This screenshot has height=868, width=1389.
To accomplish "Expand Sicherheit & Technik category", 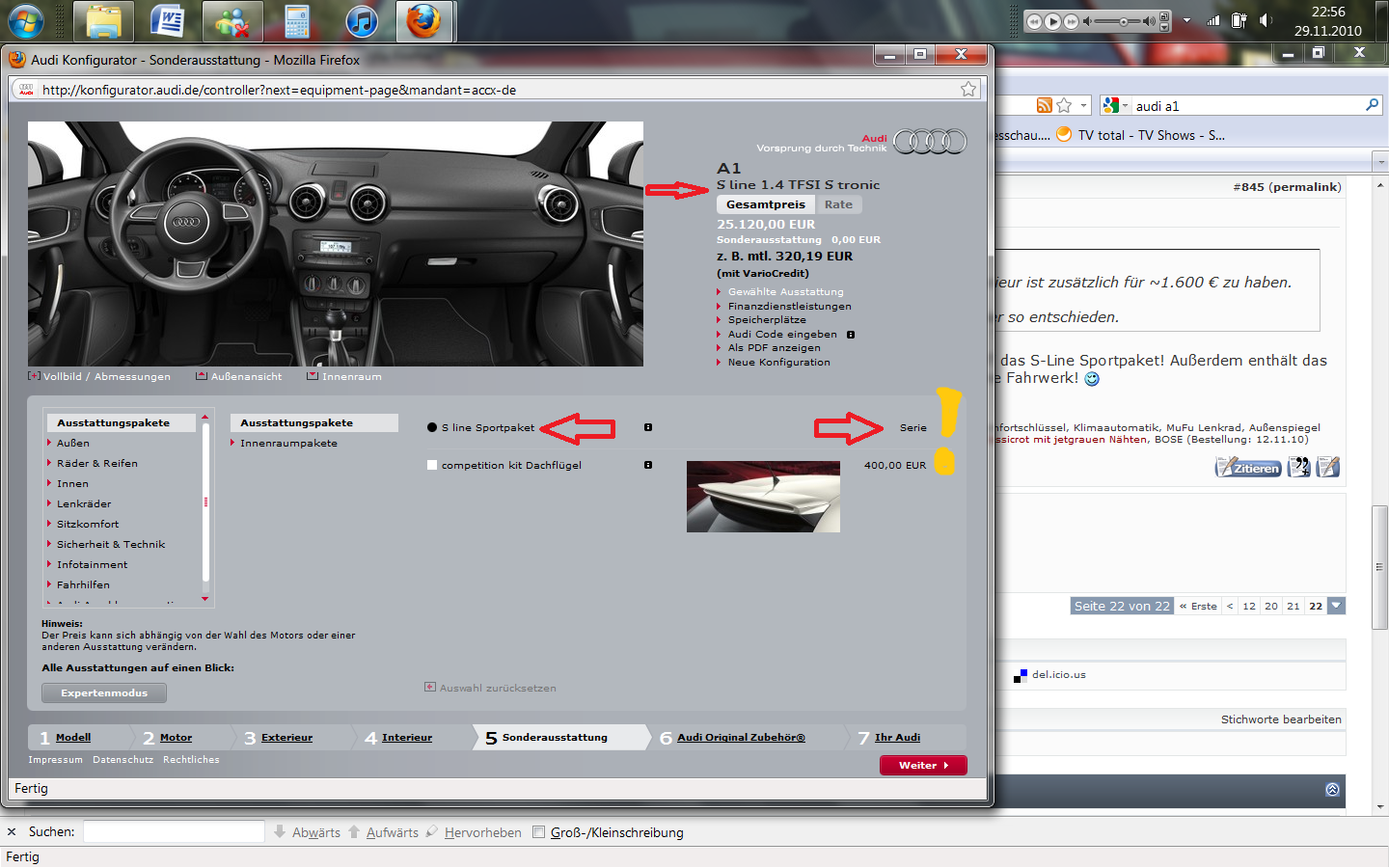I will (111, 544).
